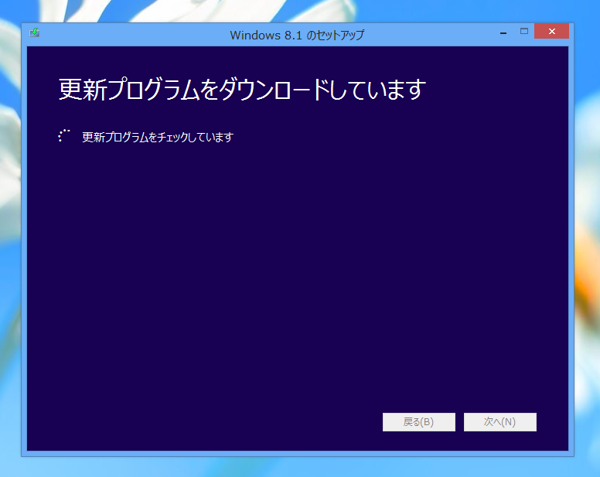Click the window title Windows 8.1 のセットアップ
The height and width of the screenshot is (477, 600).
pyautogui.click(x=297, y=35)
